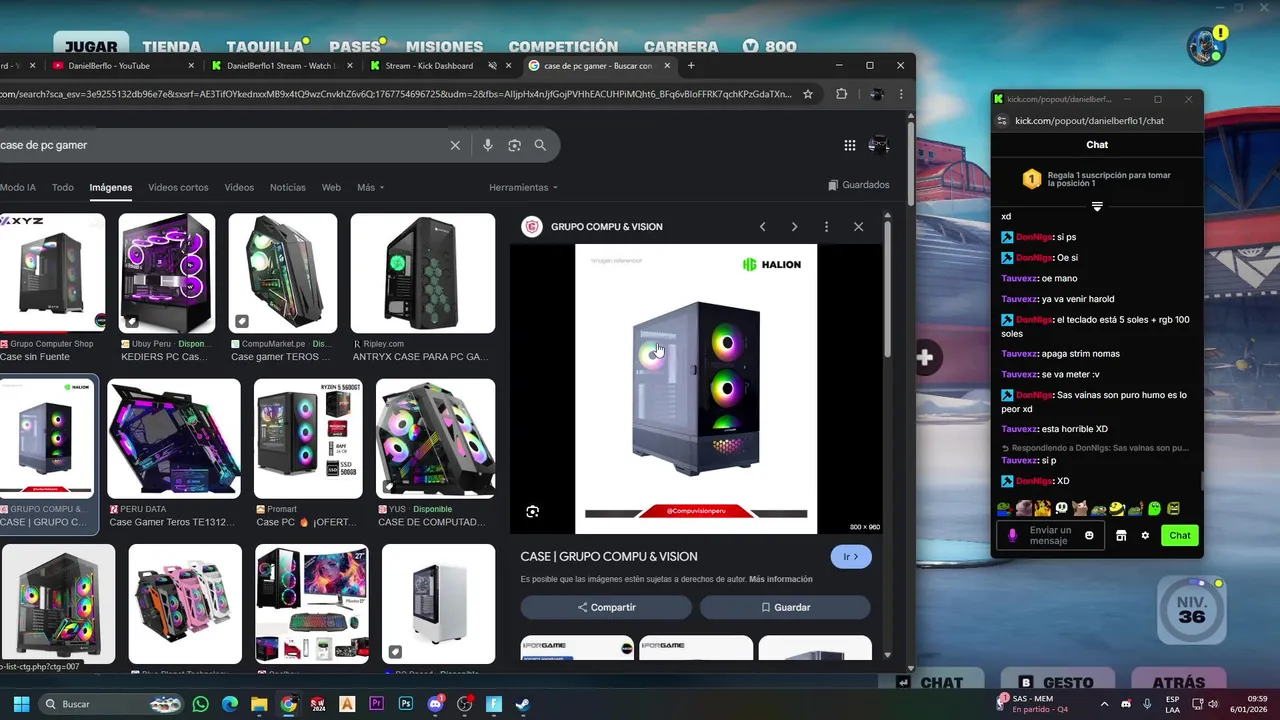Open the Web search filter
Viewport: 1280px width, 720px height.
pos(331,187)
